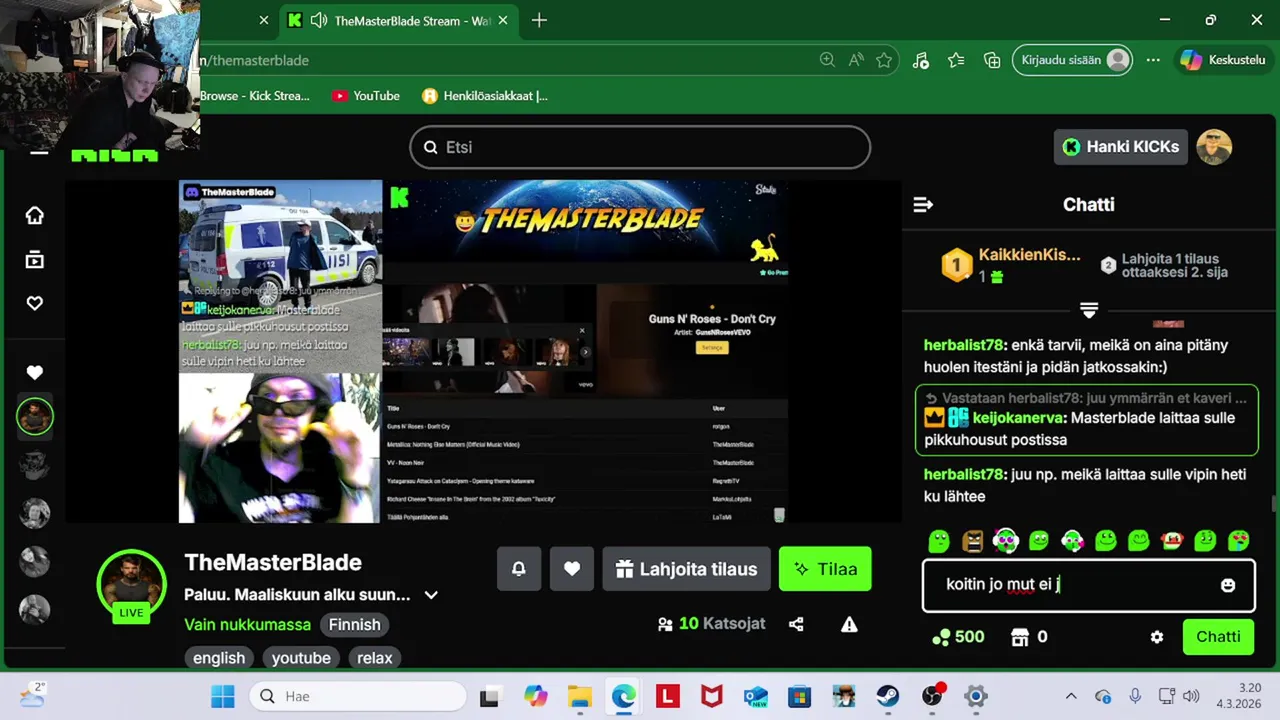Screen dimensions: 1280x720
Task: Share the stream via share icon
Action: (796, 624)
